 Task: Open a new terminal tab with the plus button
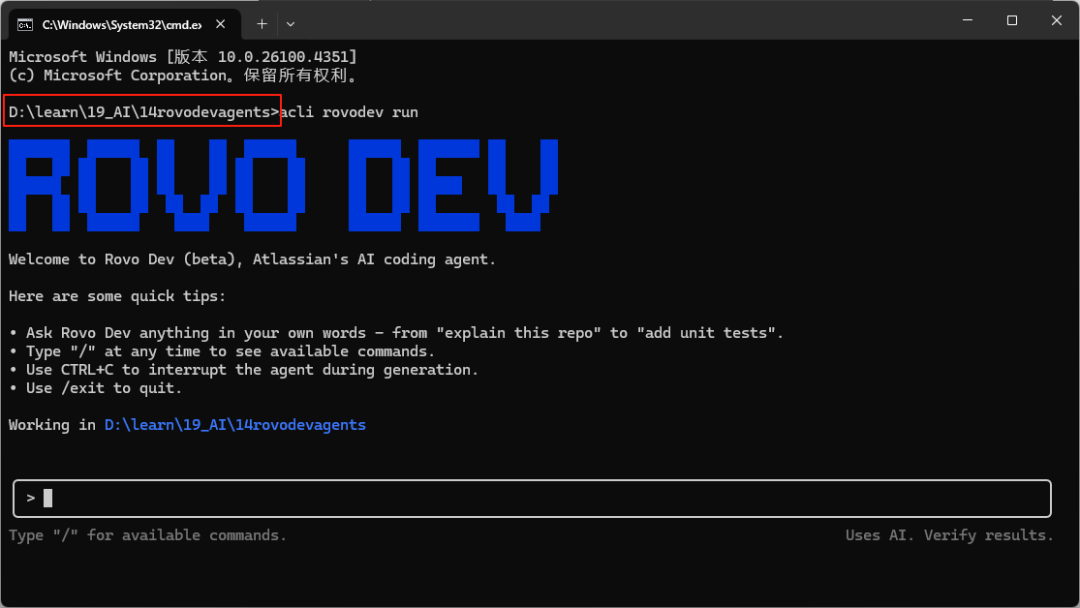tap(261, 22)
